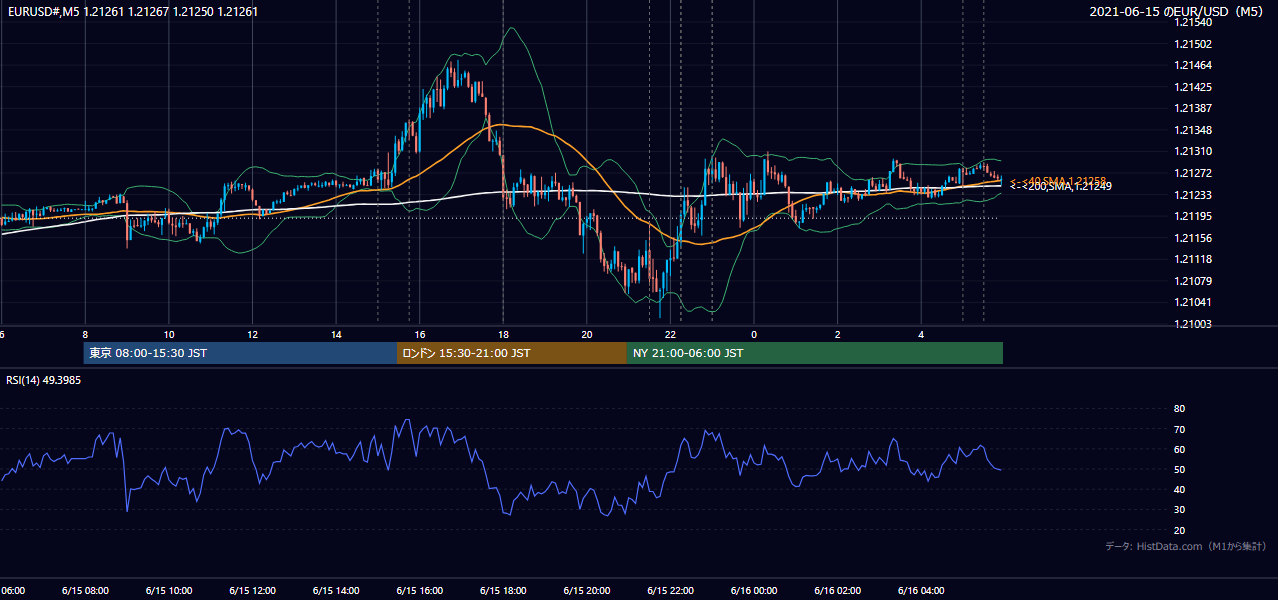The width and height of the screenshot is (1278, 600).
Task: Click hour marker 12 under the price chart
Action: [x=253, y=335]
